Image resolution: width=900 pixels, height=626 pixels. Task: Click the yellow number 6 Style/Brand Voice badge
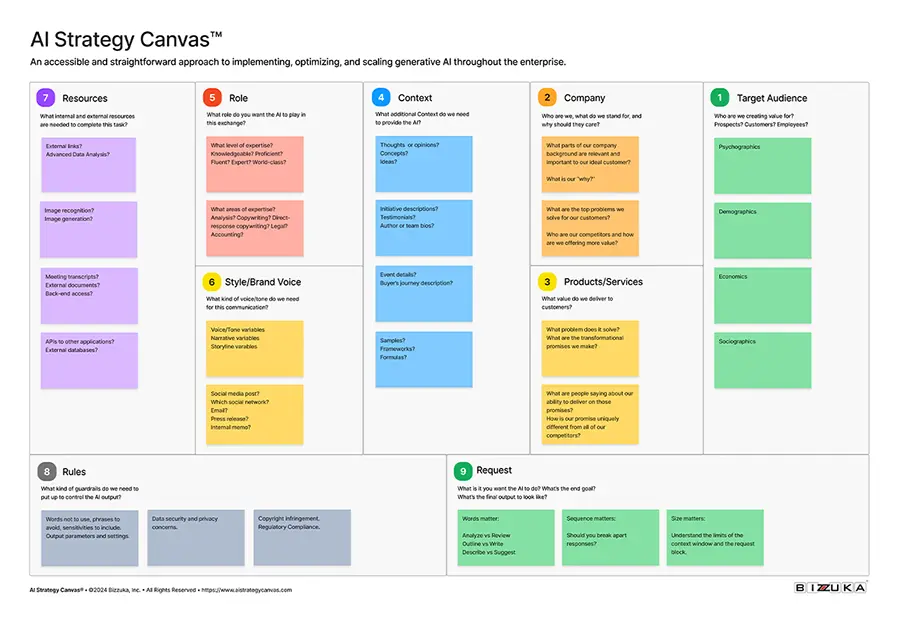[212, 282]
